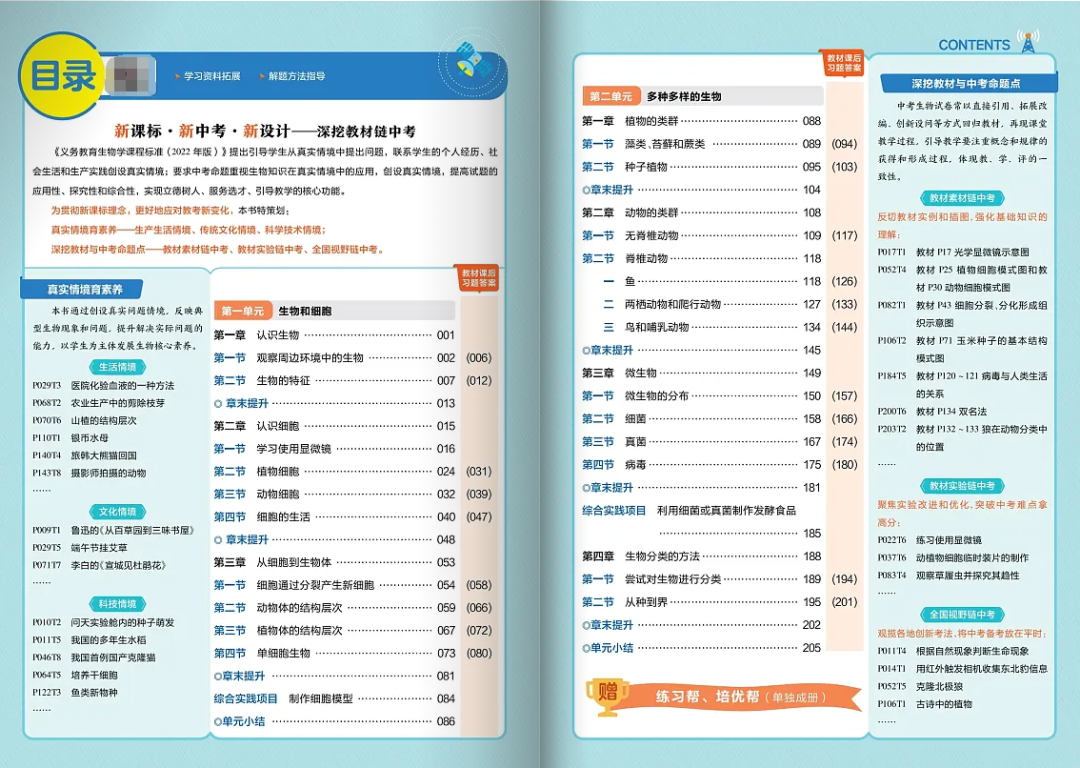Viewport: 1080px width, 768px height.
Task: Open the 第四节 病毒 entry
Action: tap(701, 465)
